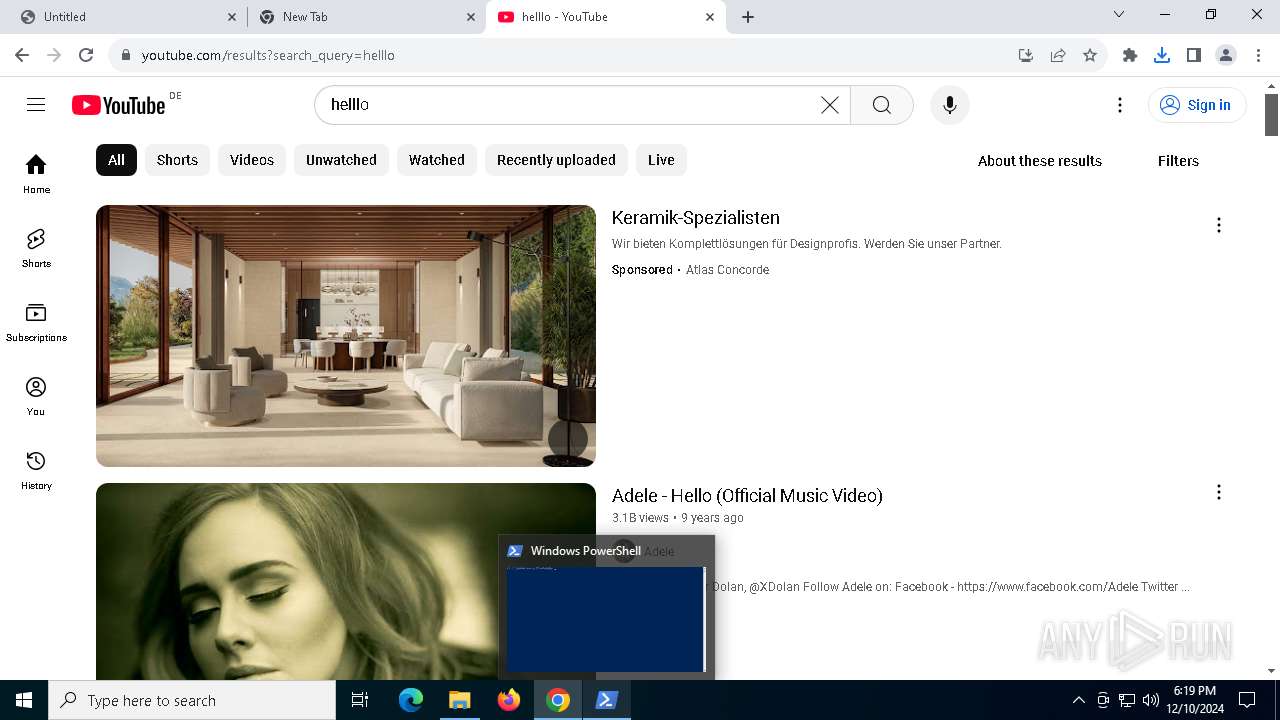Open File Explorer from taskbar

click(459, 700)
